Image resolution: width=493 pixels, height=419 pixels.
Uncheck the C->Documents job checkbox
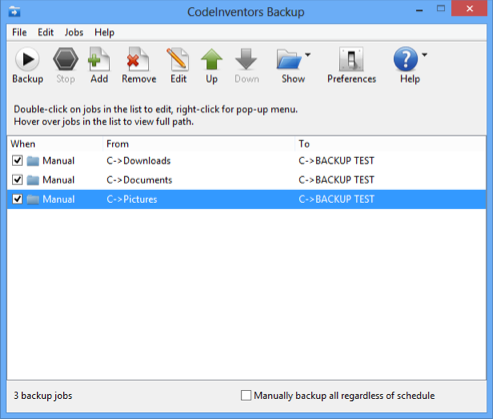tap(17, 180)
